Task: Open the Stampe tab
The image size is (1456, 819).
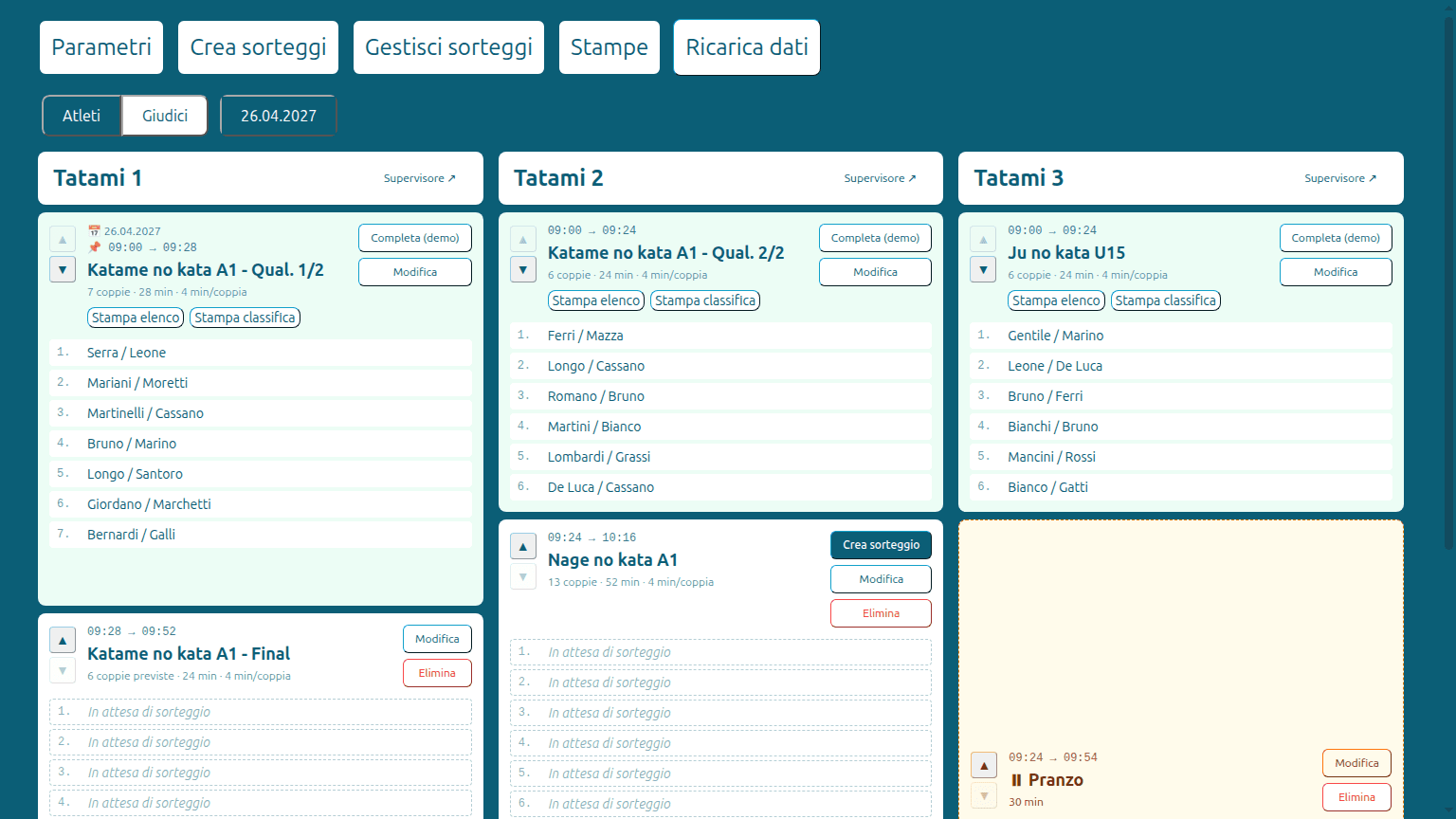Action: point(610,47)
